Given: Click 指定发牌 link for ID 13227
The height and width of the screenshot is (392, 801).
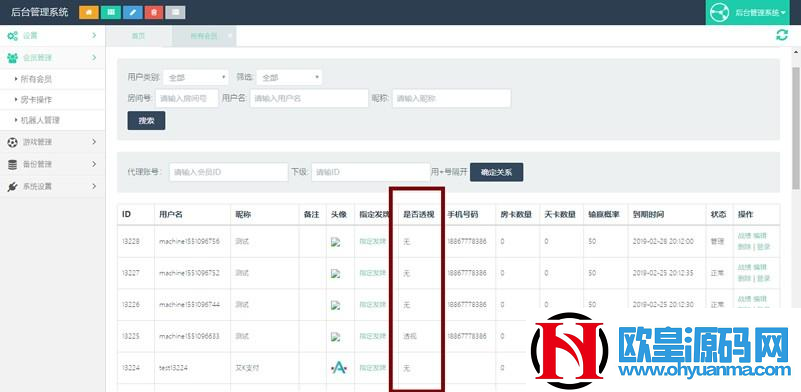Looking at the screenshot, I should tap(372, 273).
